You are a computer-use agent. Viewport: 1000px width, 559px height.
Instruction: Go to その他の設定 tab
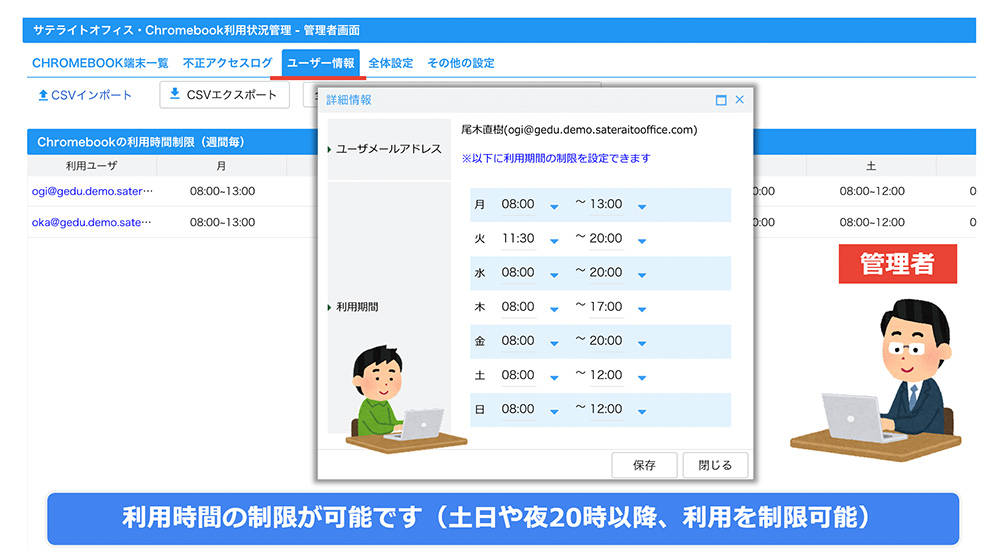[x=460, y=63]
